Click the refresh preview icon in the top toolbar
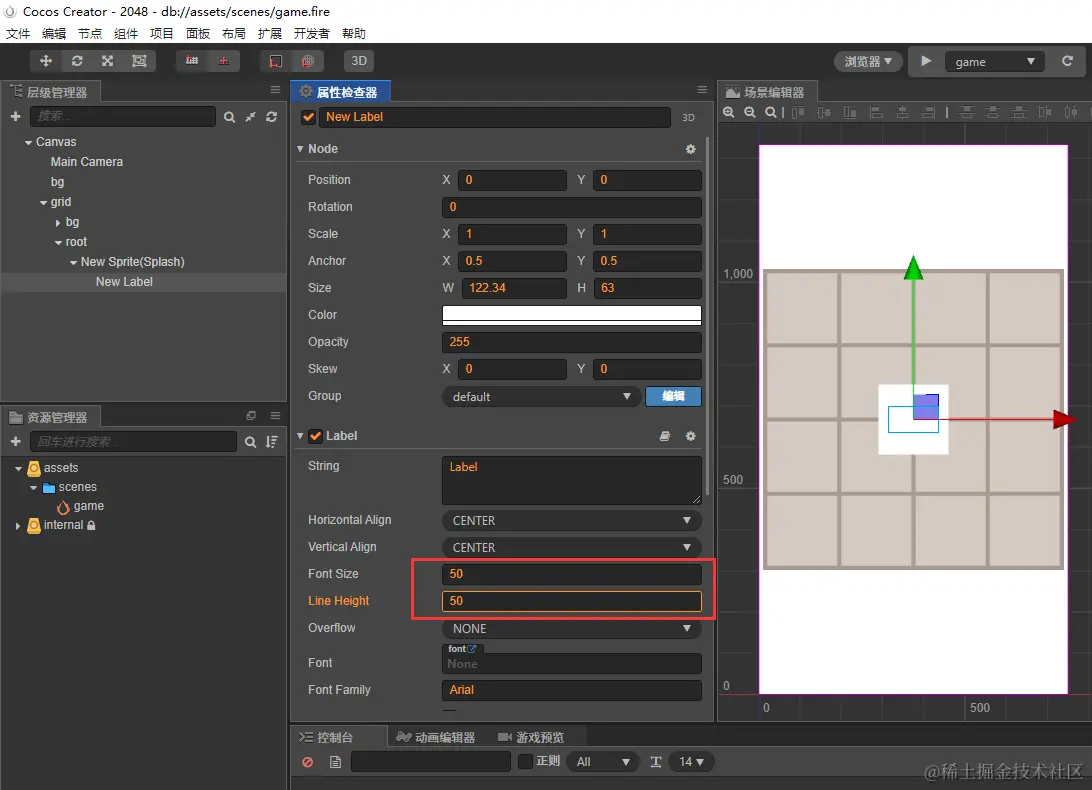The image size is (1092, 790). click(x=1067, y=61)
